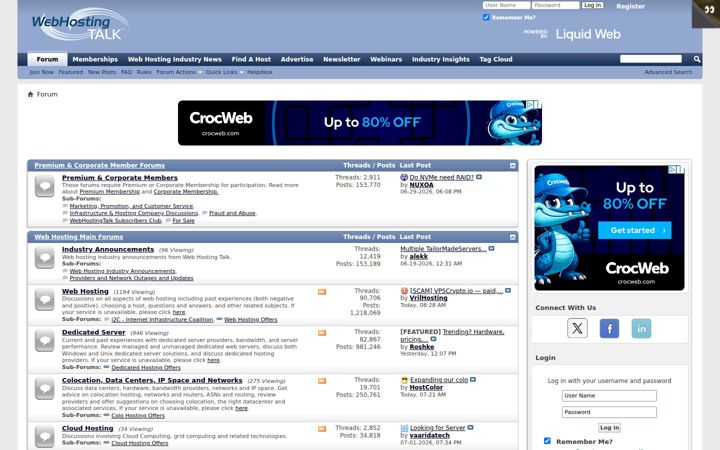
Task: Open the Webinars menu item
Action: (x=386, y=59)
